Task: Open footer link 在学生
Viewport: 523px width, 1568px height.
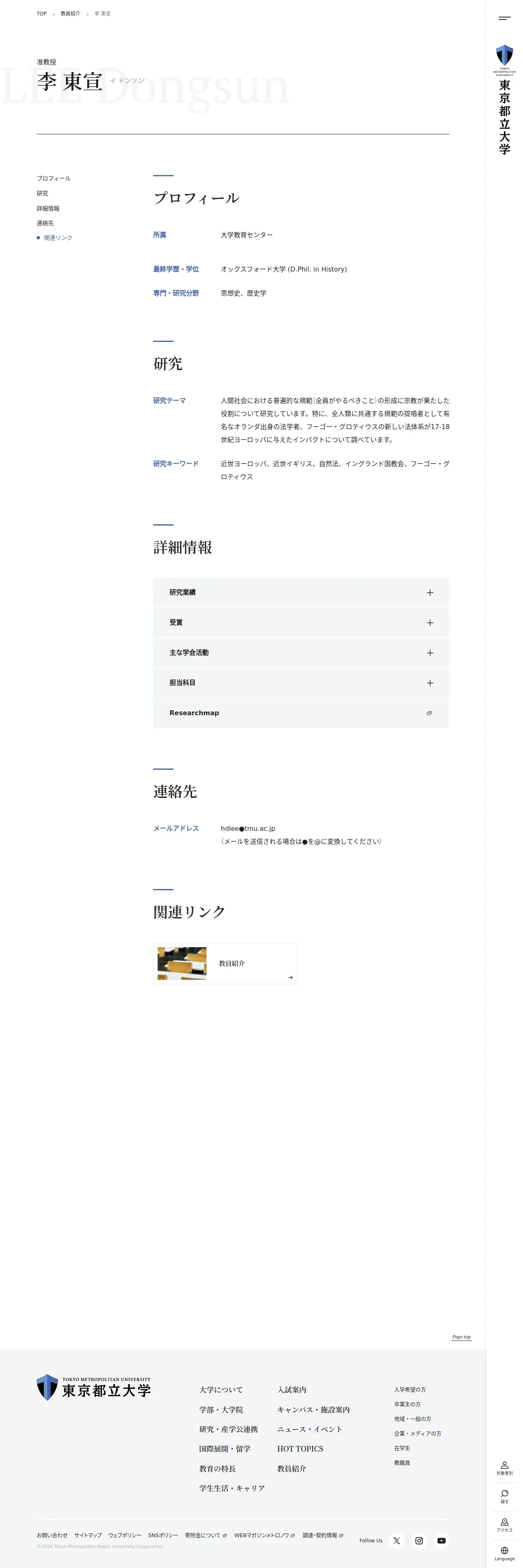Action: coord(402,1448)
